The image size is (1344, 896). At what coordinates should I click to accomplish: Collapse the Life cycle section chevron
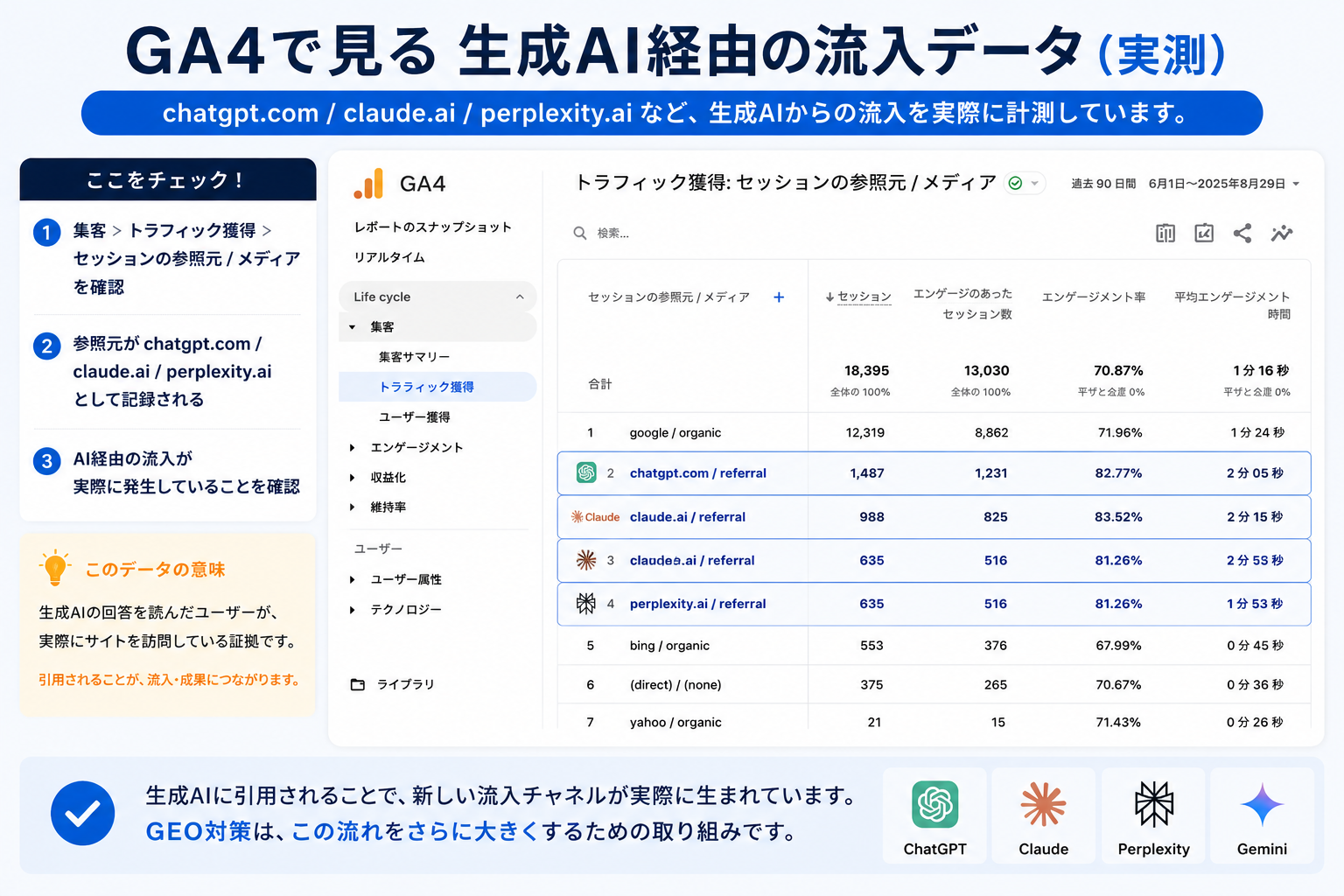(x=520, y=297)
